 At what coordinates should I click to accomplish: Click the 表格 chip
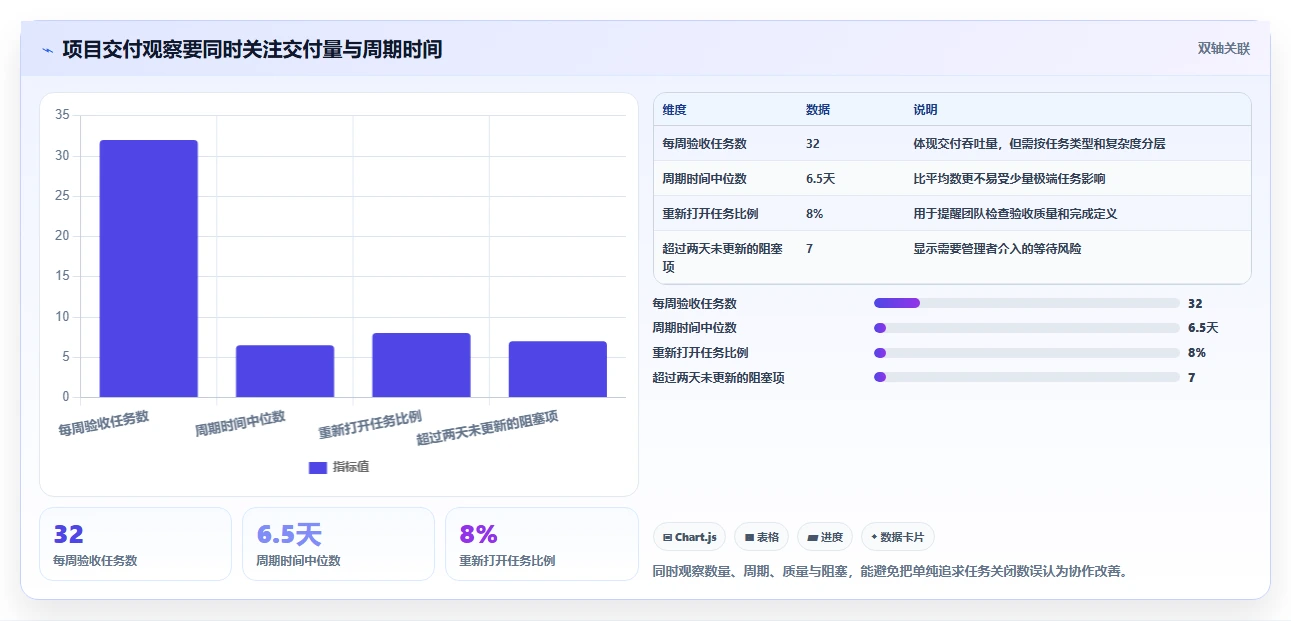(762, 537)
